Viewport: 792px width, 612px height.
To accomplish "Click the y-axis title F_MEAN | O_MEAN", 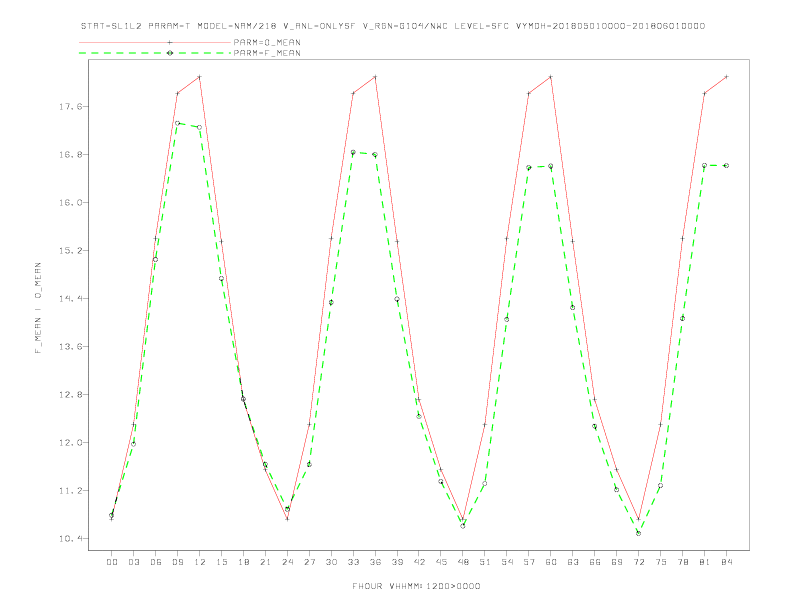I will tap(38, 308).
